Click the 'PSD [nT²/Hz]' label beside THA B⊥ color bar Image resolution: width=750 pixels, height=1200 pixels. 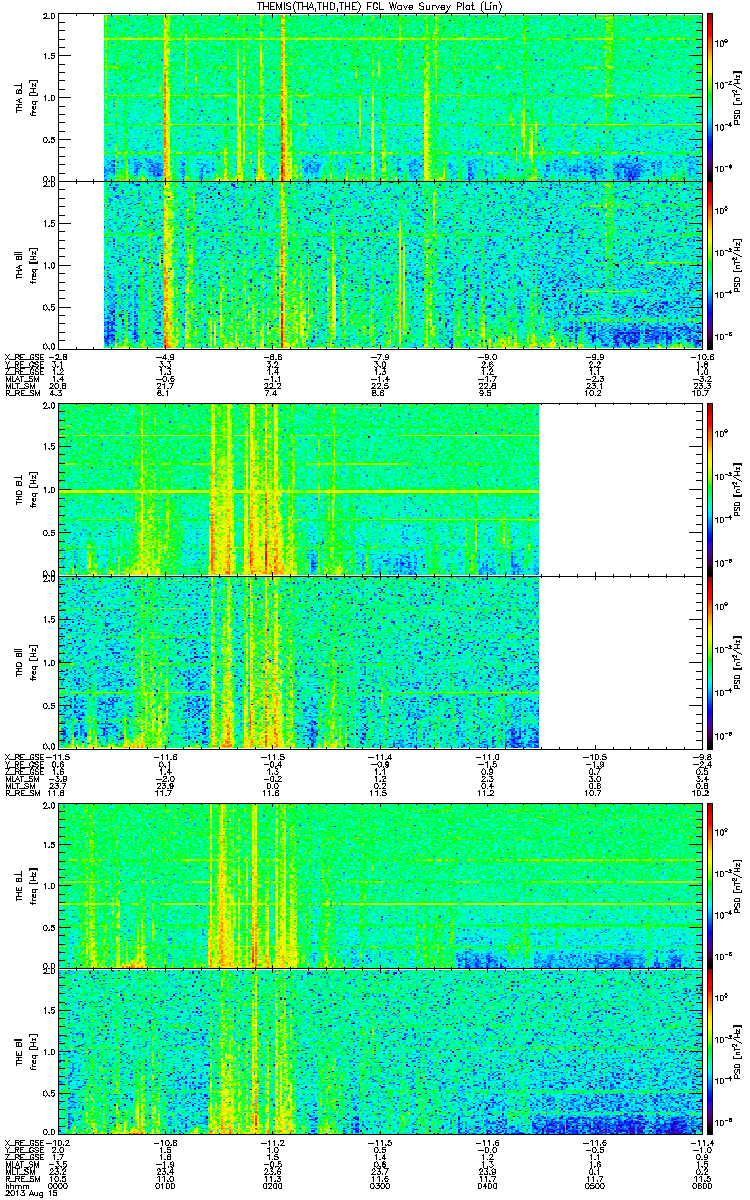(x=738, y=97)
